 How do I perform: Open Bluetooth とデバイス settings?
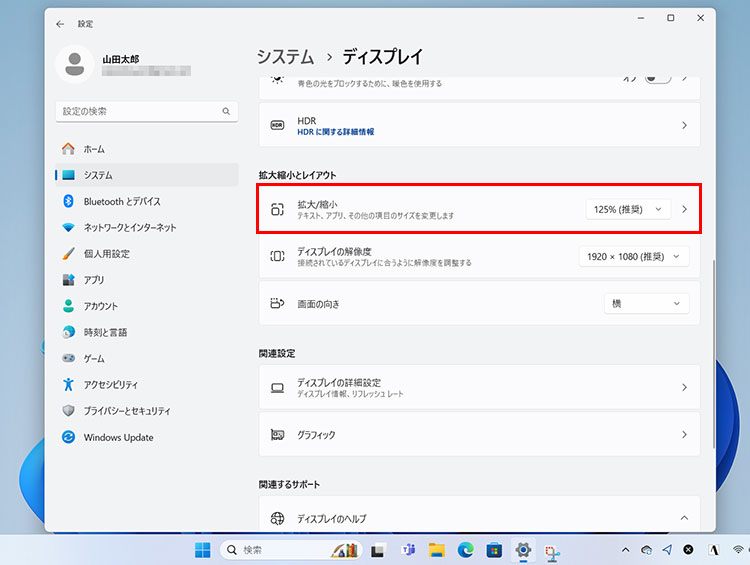point(122,201)
